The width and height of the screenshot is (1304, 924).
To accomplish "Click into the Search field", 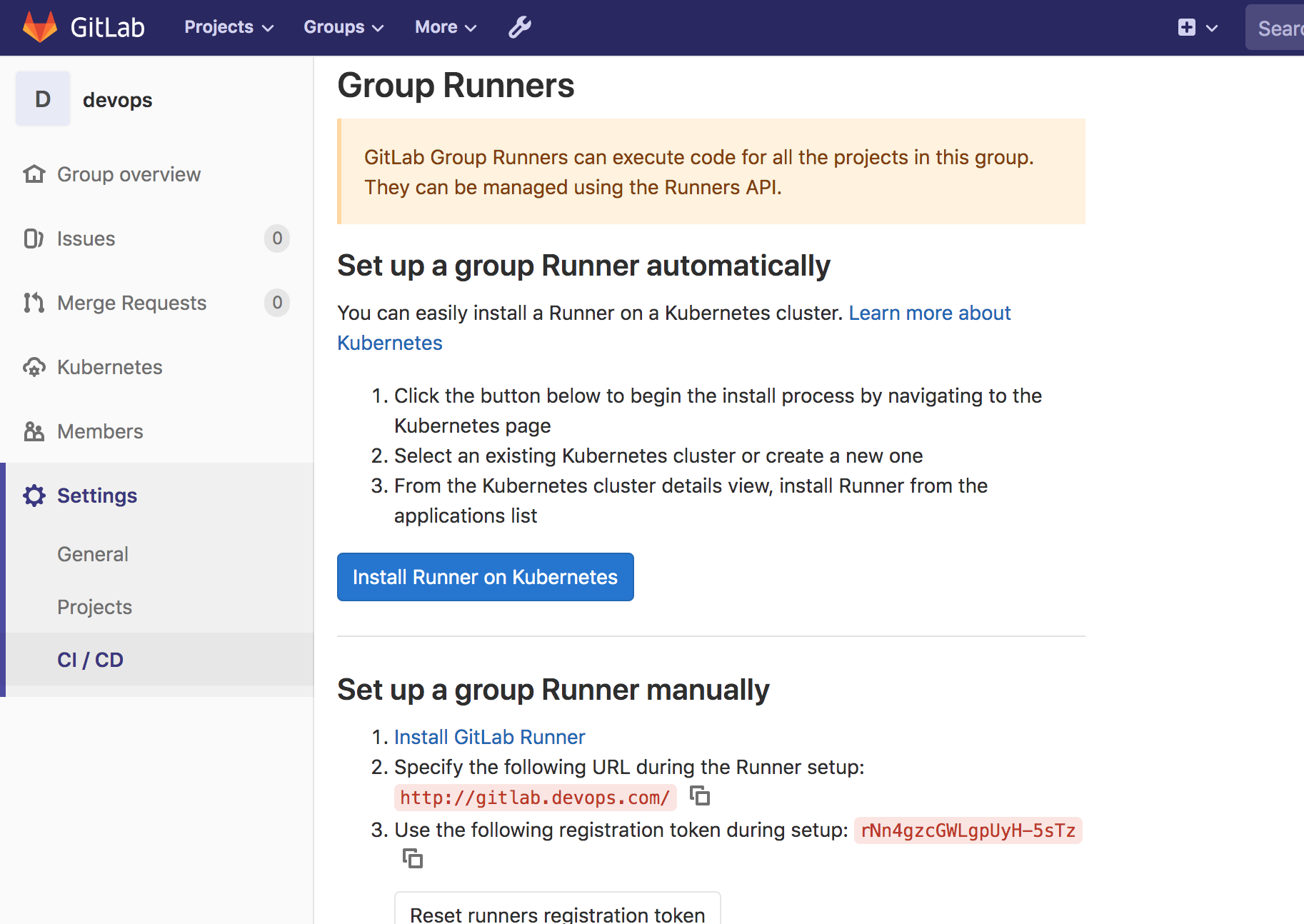I will point(1278,29).
